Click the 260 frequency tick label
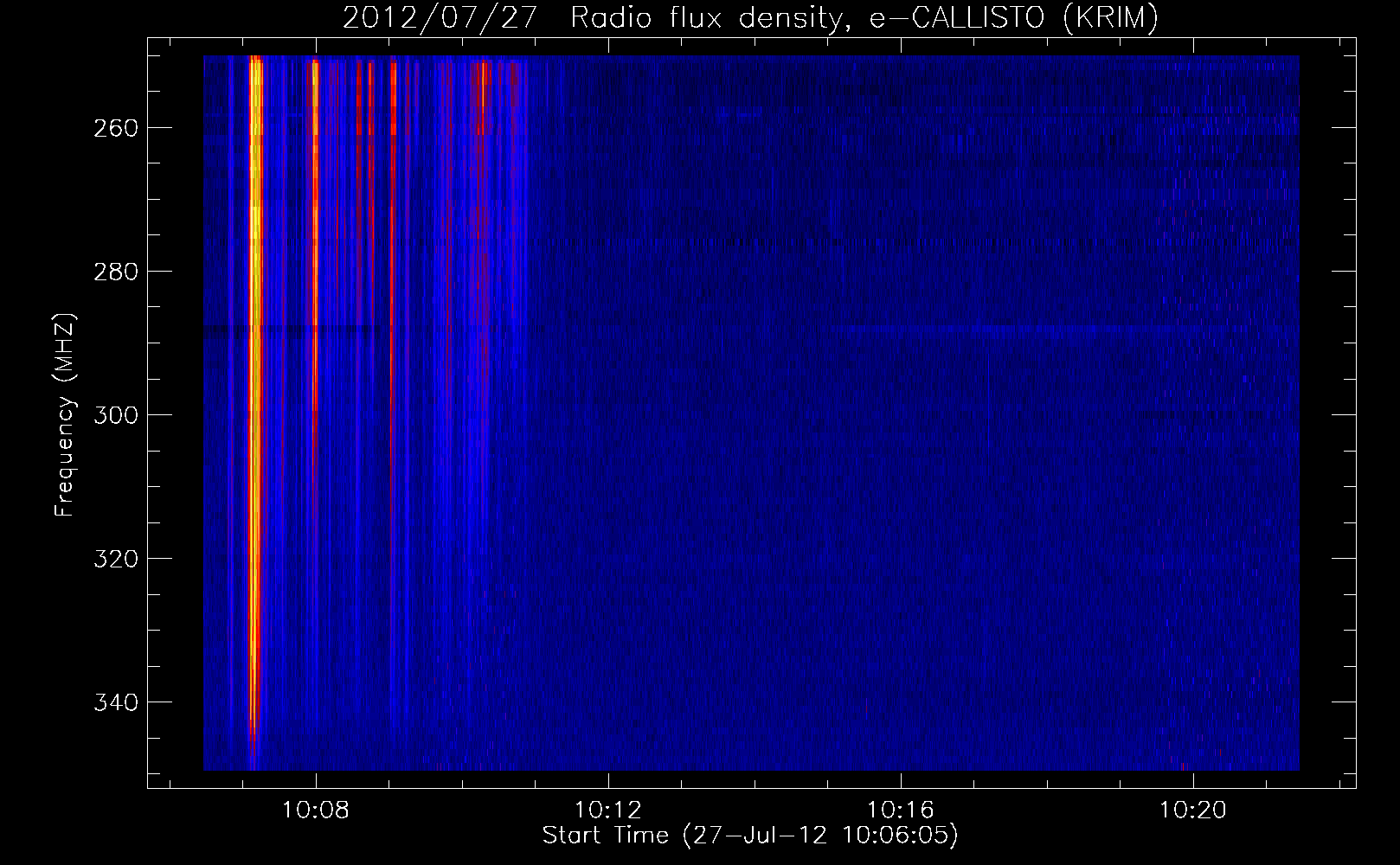1400x865 pixels. [x=116, y=128]
